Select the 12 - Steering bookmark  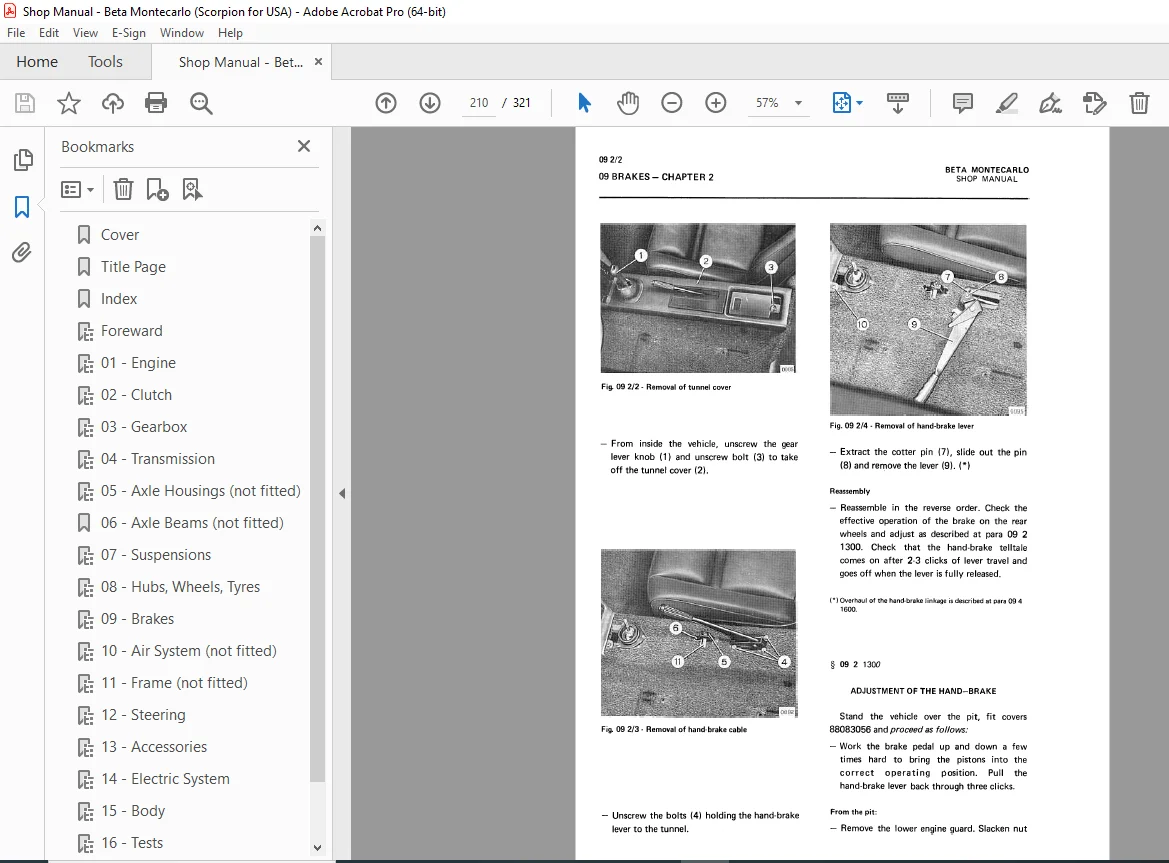point(143,715)
